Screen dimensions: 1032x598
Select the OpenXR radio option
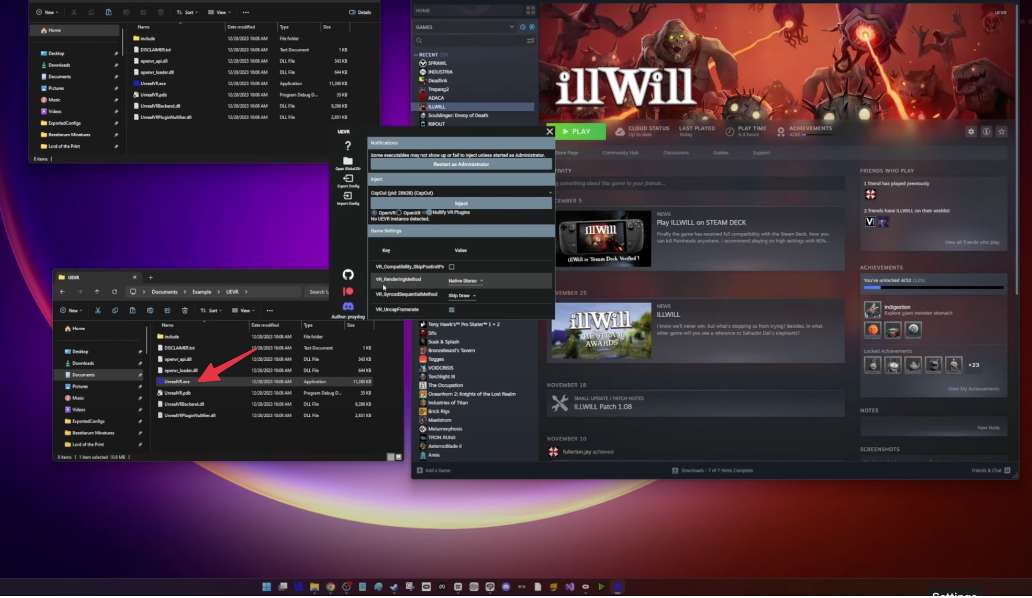click(399, 212)
